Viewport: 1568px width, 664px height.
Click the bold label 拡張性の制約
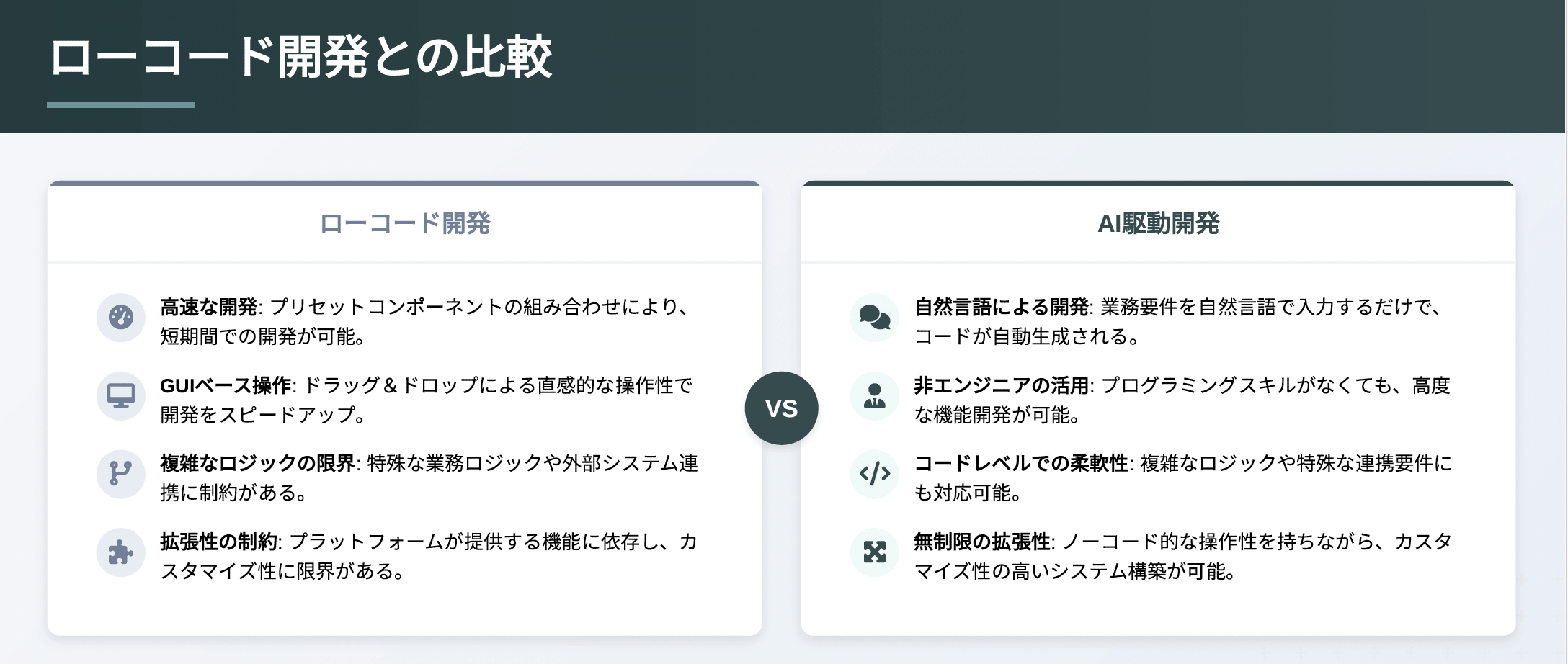click(x=218, y=542)
